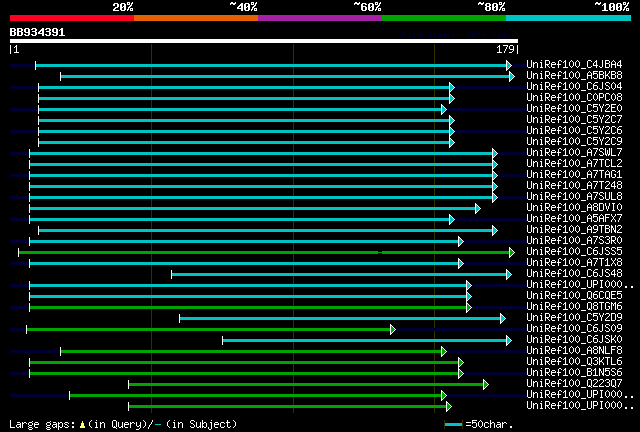The width and height of the screenshot is (640, 432).
Task: Select the UniRef100_C5Y2D9 label
Action: [x=574, y=318]
